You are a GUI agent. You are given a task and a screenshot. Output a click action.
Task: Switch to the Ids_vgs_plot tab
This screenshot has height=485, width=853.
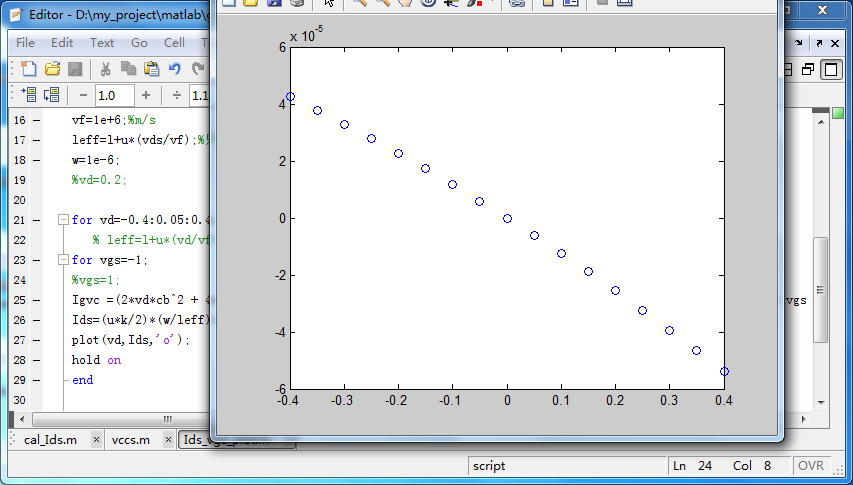click(237, 441)
